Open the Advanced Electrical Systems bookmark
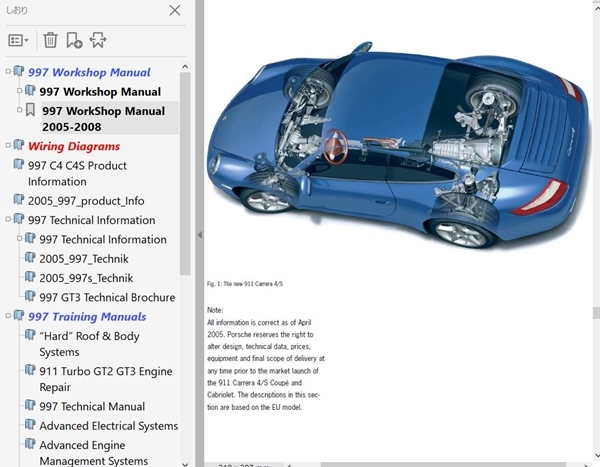This screenshot has height=467, width=600. point(109,426)
